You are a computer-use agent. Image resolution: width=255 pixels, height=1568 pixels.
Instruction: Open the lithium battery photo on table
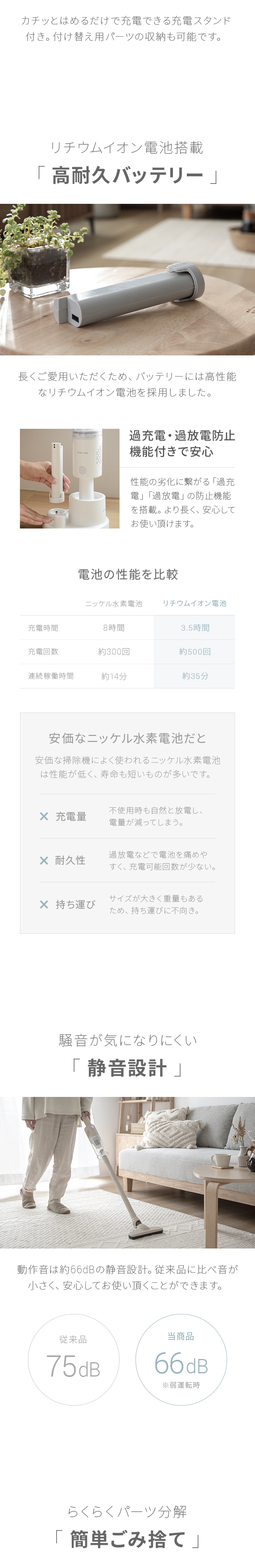127,279
